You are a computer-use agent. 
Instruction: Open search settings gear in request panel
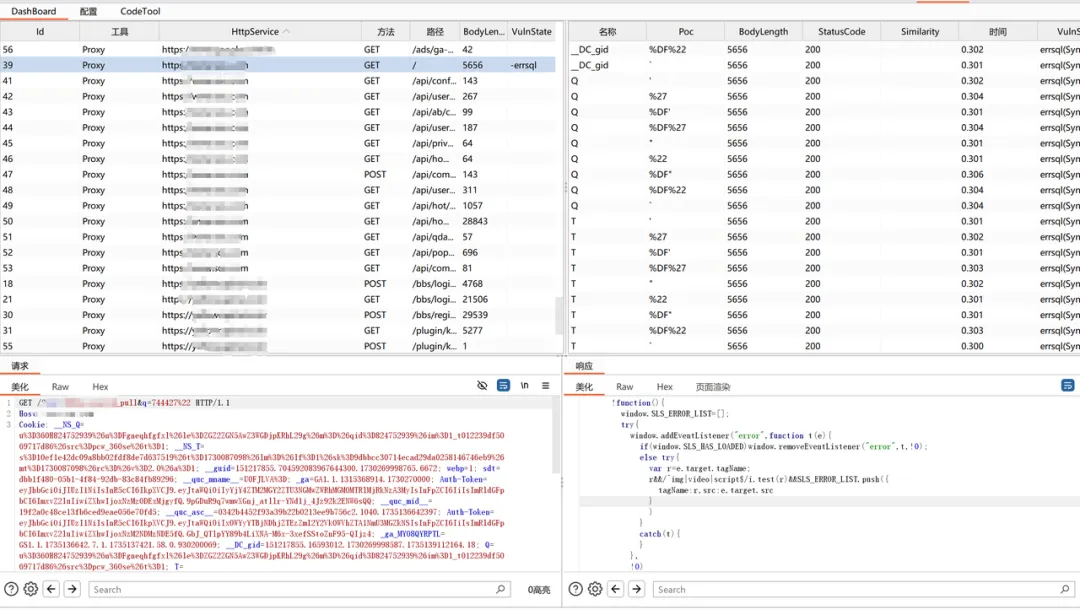[31, 590]
